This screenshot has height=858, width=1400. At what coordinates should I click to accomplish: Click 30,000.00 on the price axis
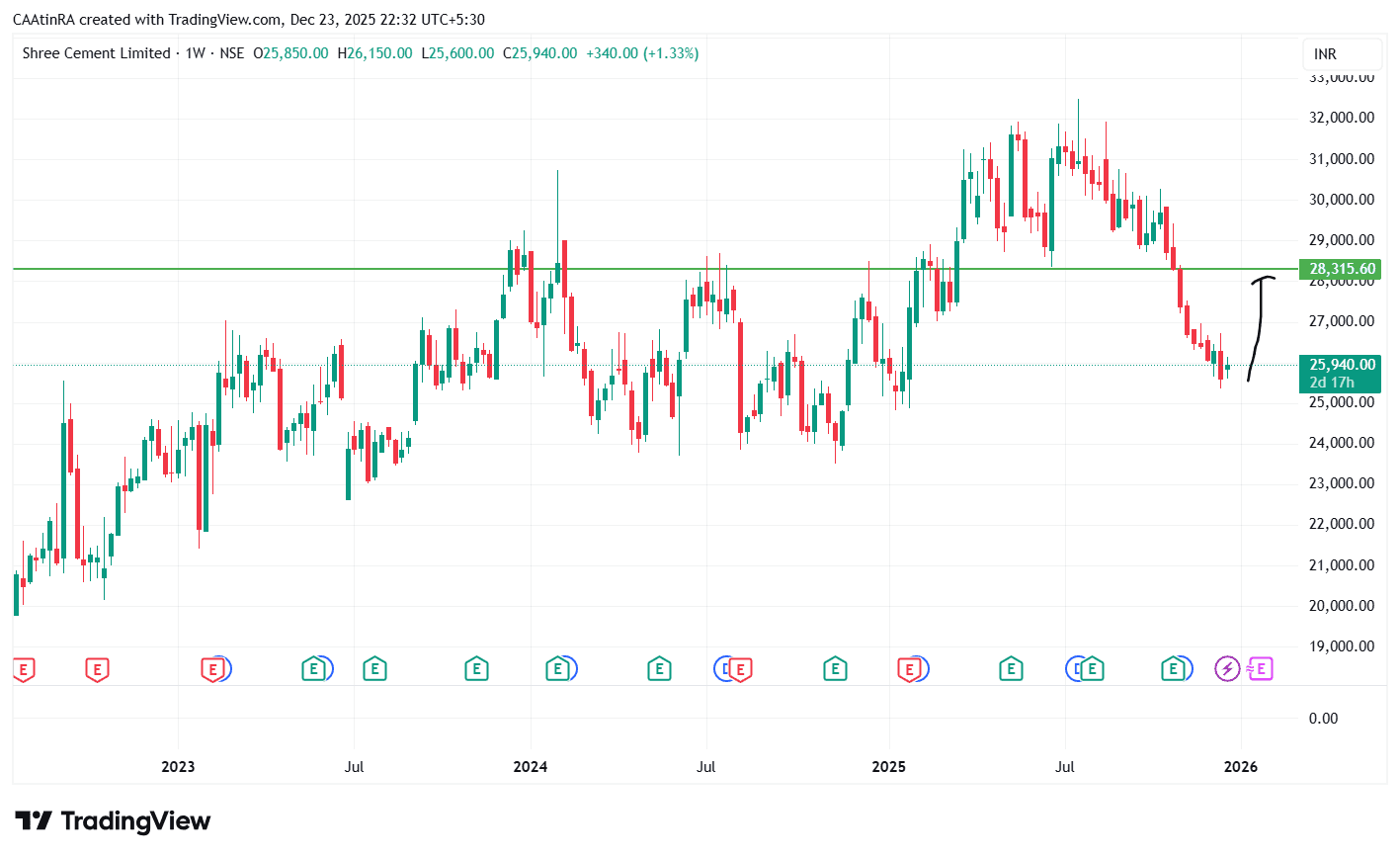coord(1342,200)
